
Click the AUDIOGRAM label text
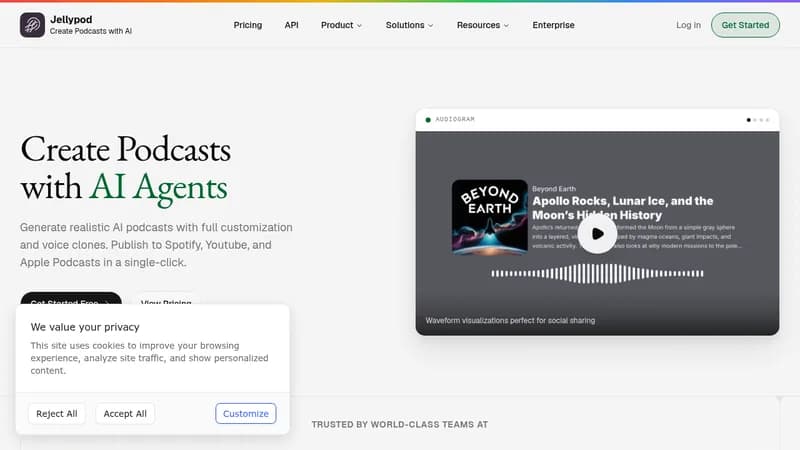[x=455, y=119]
